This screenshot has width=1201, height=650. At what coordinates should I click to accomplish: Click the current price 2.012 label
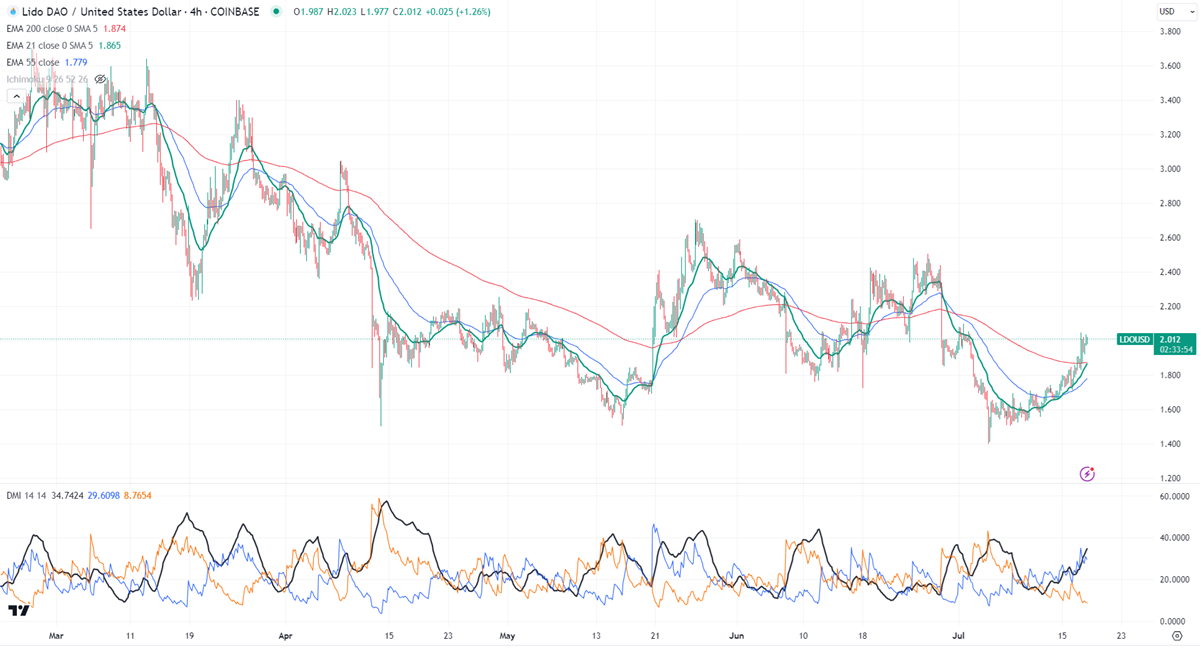click(1170, 339)
